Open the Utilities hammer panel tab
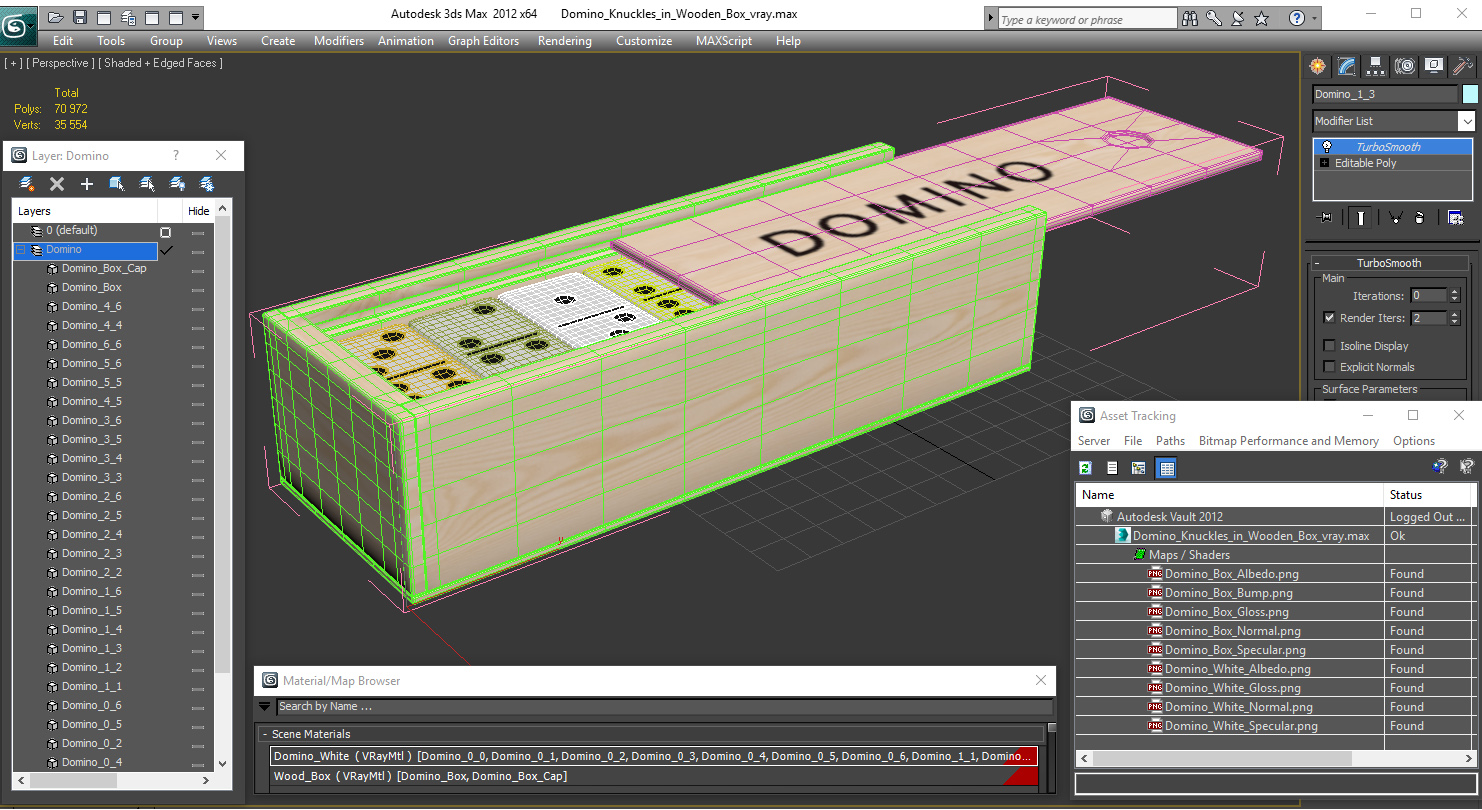The width and height of the screenshot is (1482, 810). coord(1463,66)
